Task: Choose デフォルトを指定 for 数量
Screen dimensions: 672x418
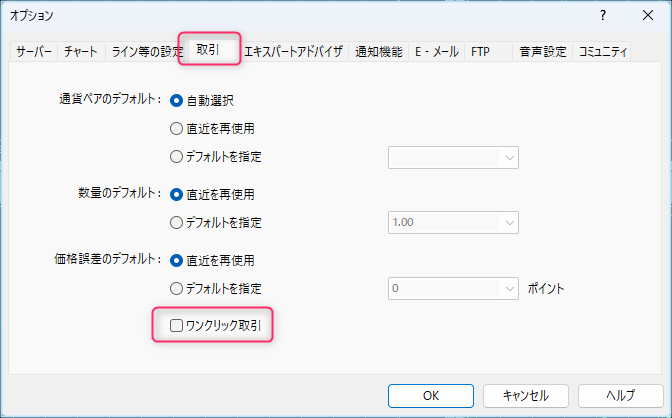Action: click(x=177, y=222)
